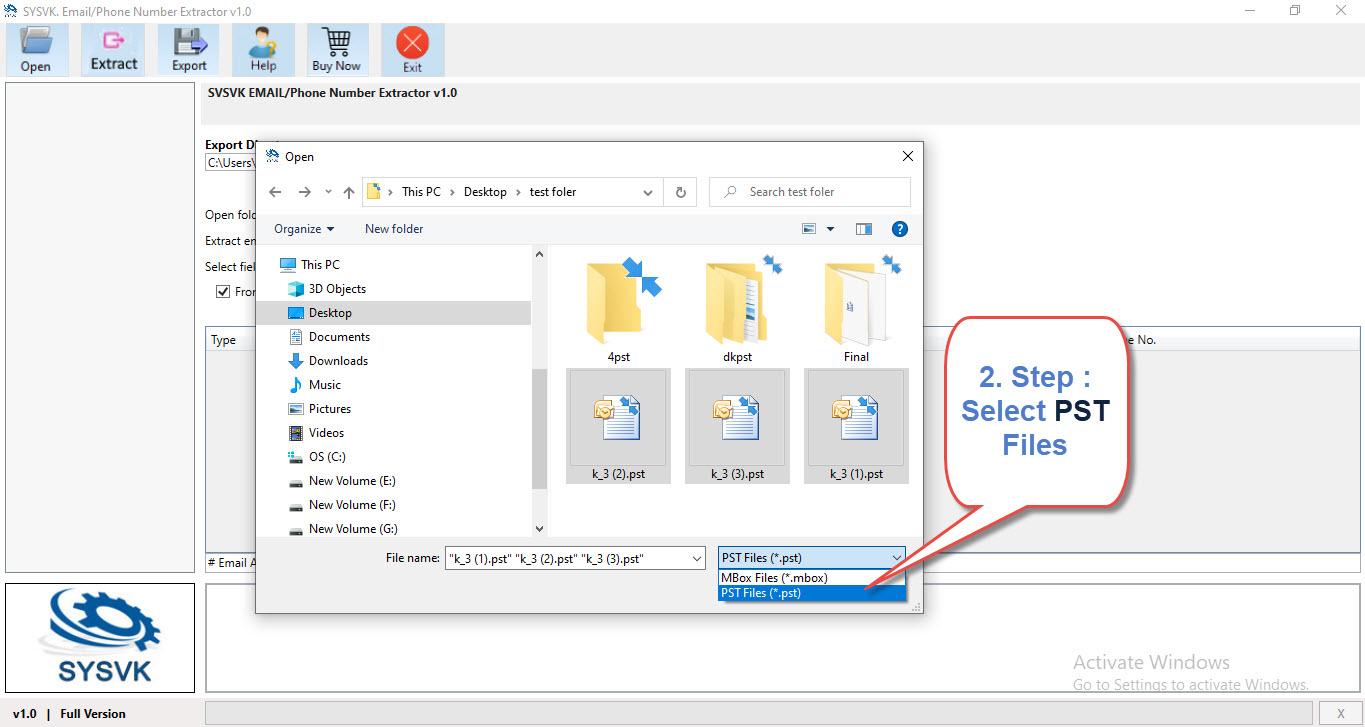
Task: Click the Search test foler box
Action: click(x=810, y=192)
